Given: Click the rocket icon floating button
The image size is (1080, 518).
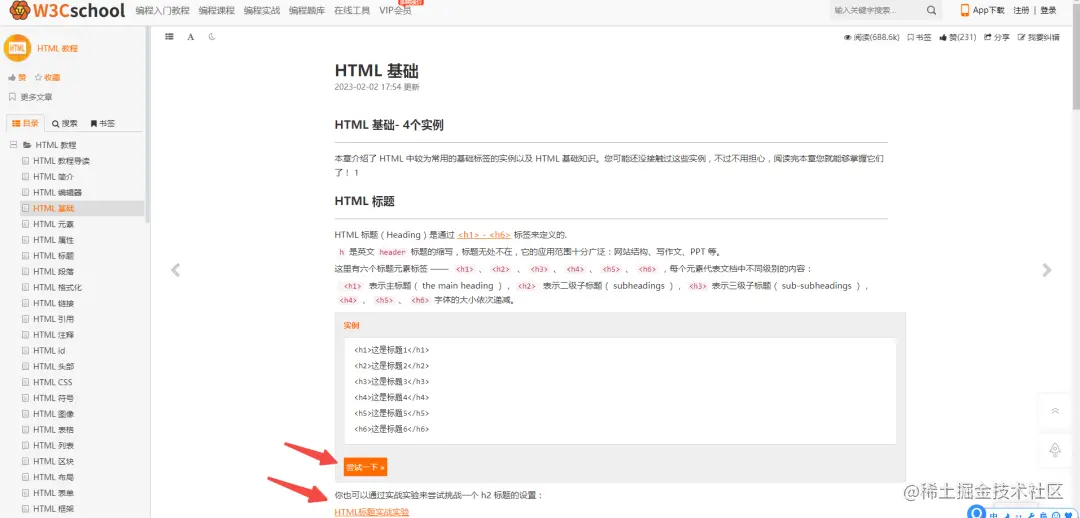Looking at the screenshot, I should 1055,450.
